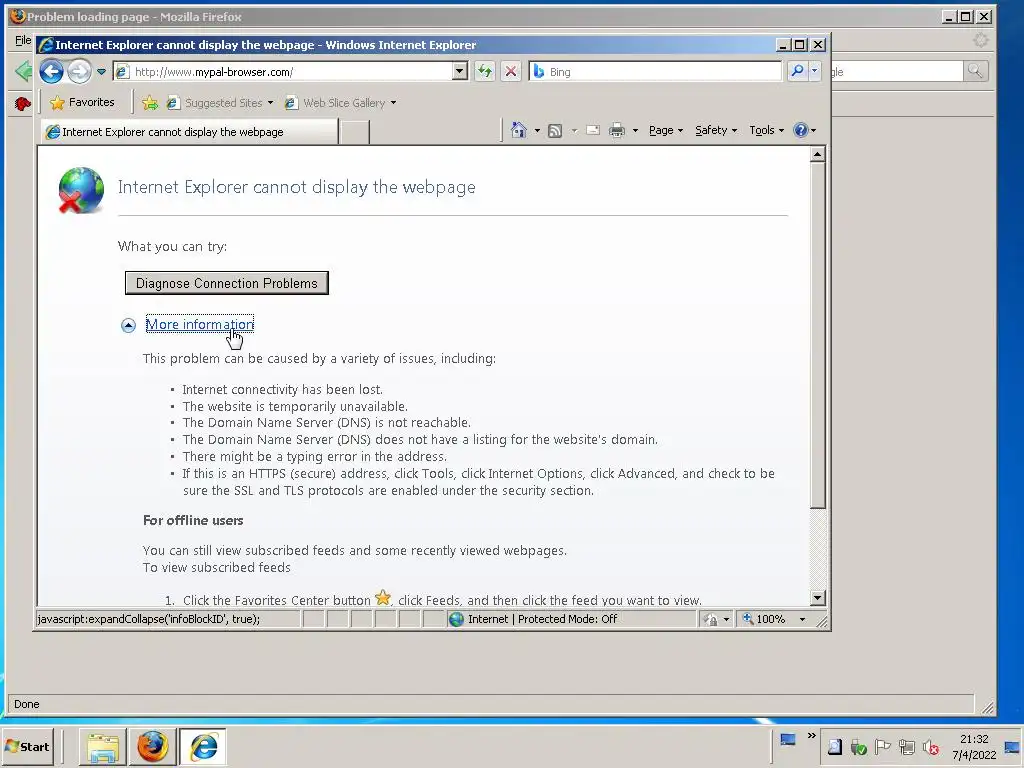Click the page scrollbar down arrow

tap(817, 598)
